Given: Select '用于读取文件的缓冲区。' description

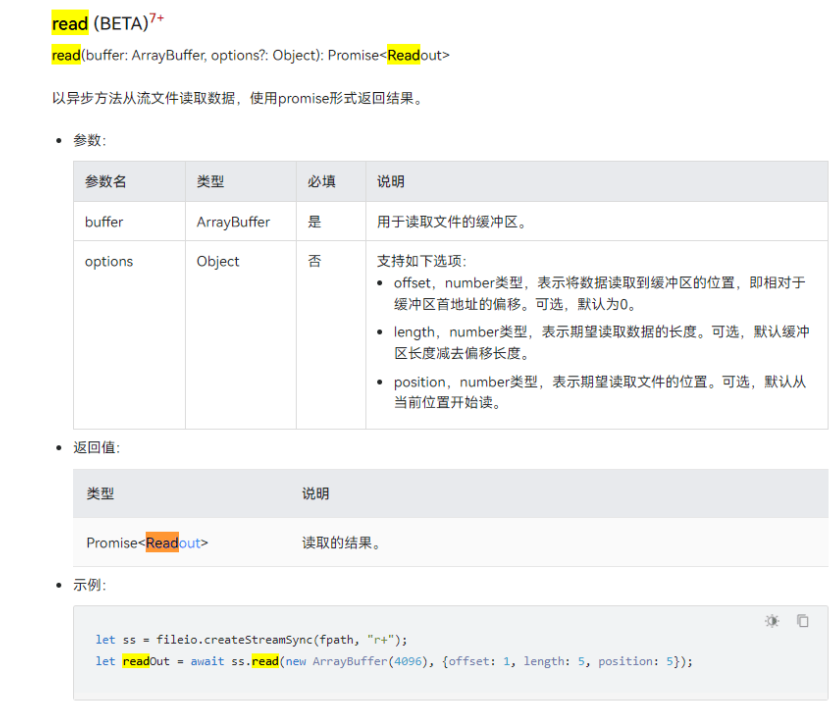Looking at the screenshot, I should [x=453, y=222].
